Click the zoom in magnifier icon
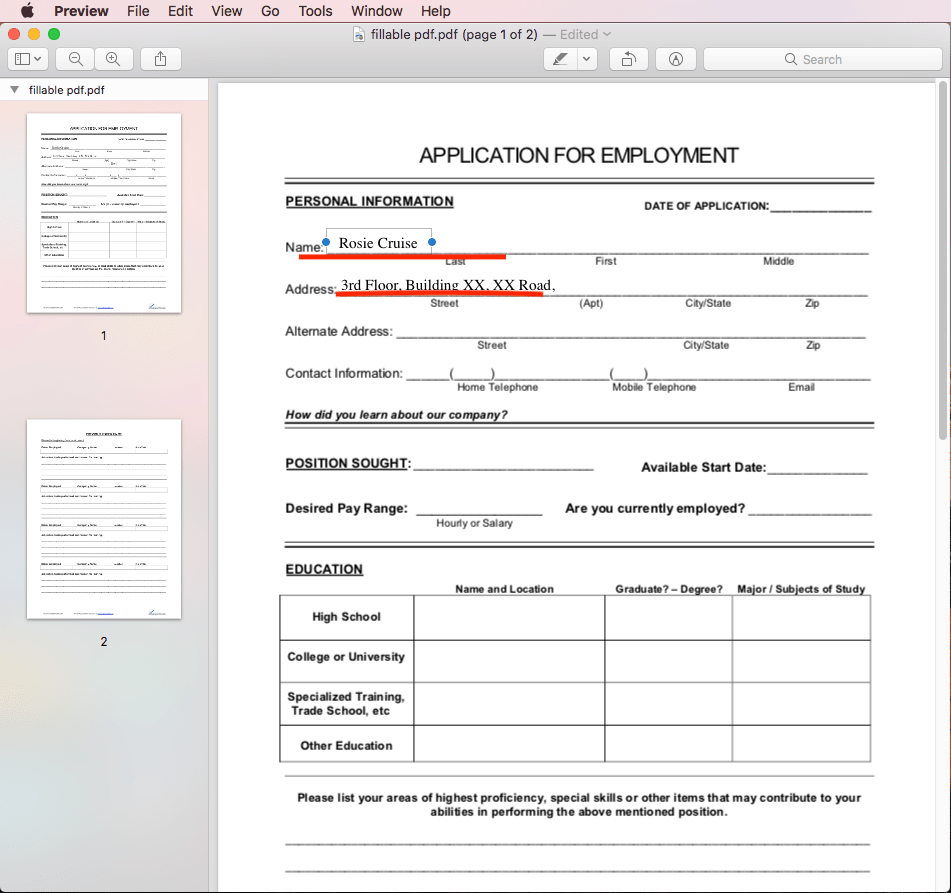The width and height of the screenshot is (951, 893). 114,58
